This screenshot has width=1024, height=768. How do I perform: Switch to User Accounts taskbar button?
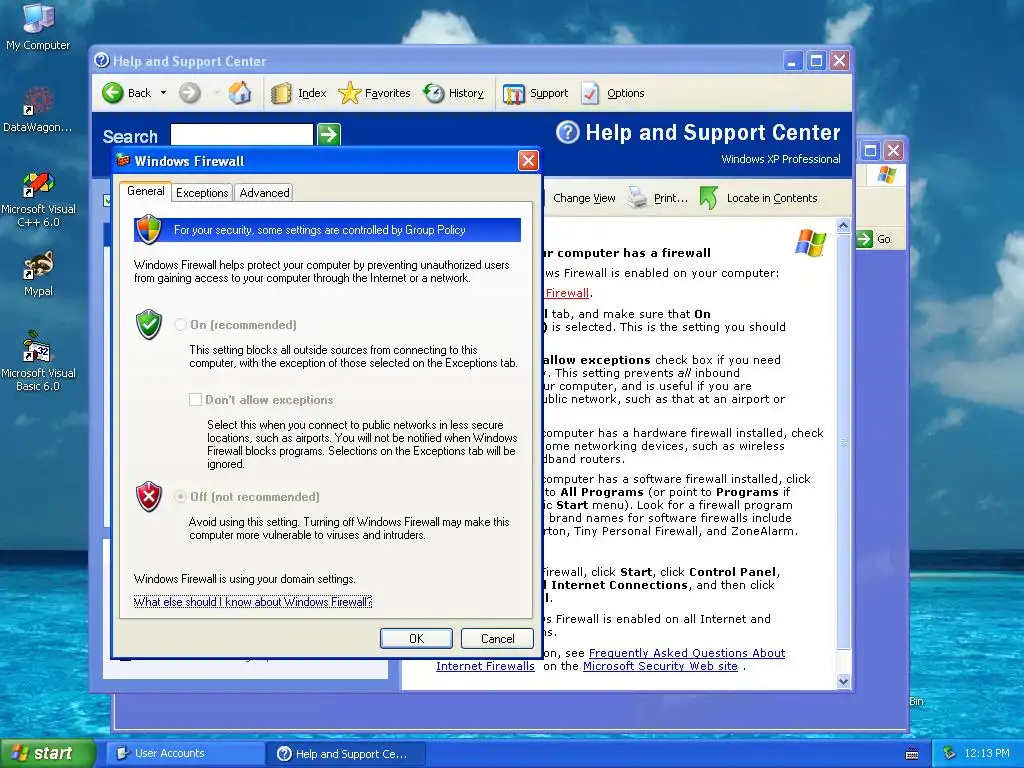coord(185,753)
